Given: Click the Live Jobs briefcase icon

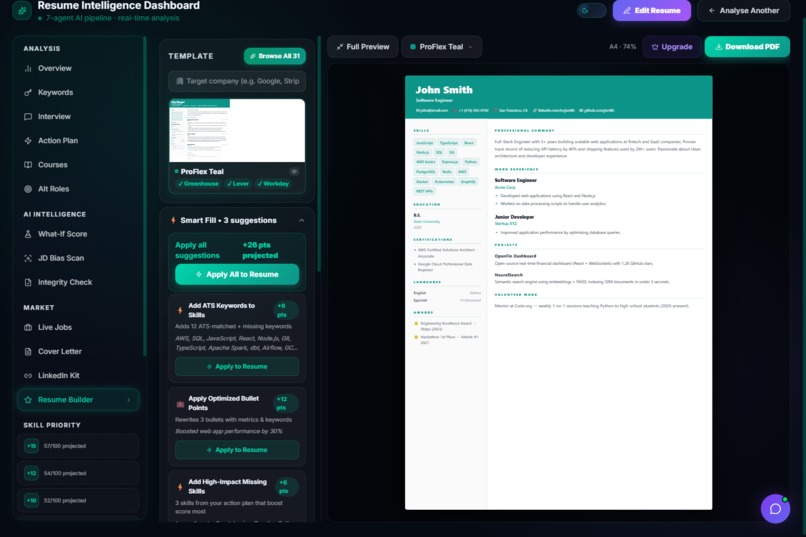Looking at the screenshot, I should click(28, 328).
